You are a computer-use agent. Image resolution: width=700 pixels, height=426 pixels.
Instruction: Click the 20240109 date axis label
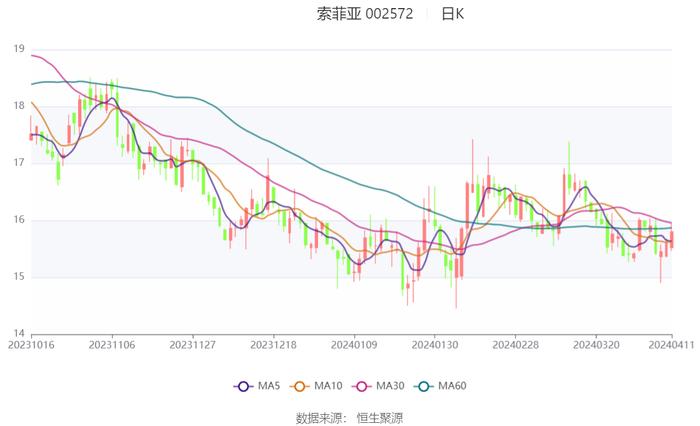click(x=354, y=345)
